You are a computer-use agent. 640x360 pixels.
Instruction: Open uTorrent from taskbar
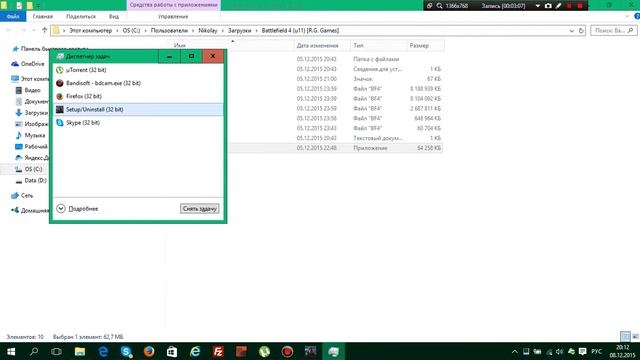(264, 351)
